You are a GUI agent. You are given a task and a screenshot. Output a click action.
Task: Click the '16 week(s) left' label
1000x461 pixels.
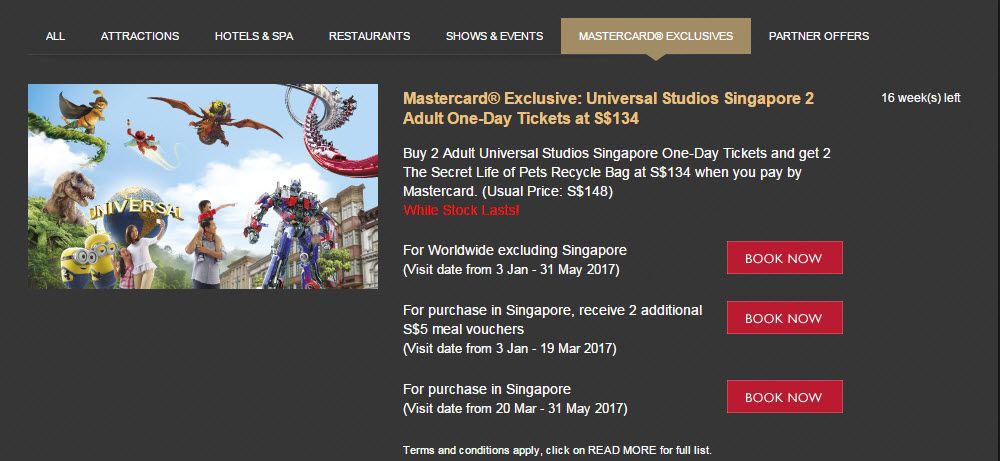coord(920,98)
